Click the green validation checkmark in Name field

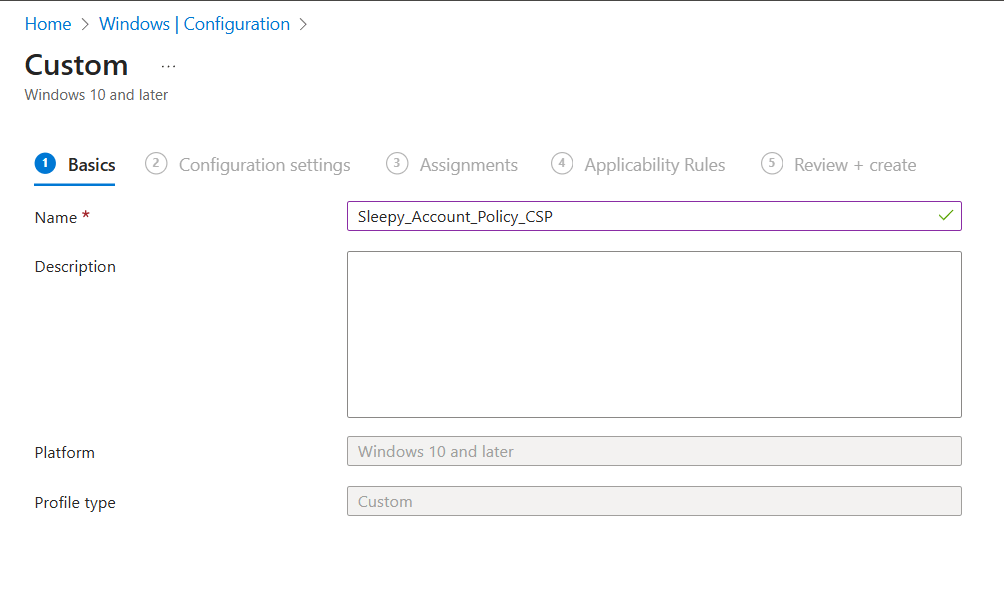coord(946,216)
